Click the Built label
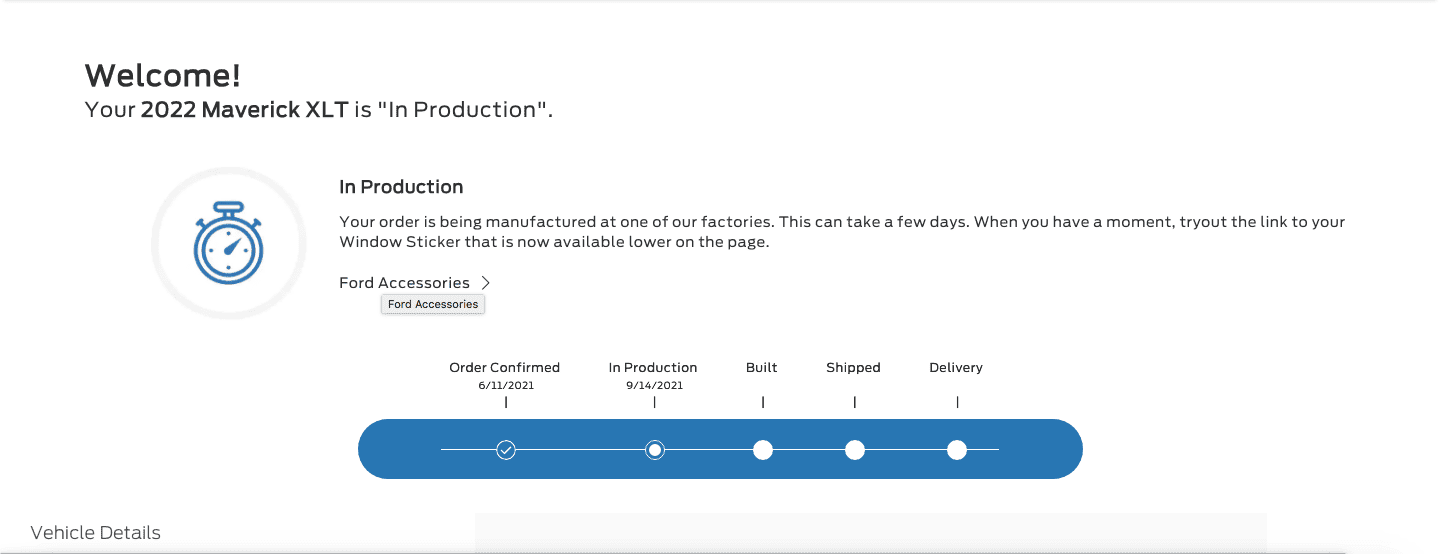This screenshot has width=1440, height=554. coord(762,367)
